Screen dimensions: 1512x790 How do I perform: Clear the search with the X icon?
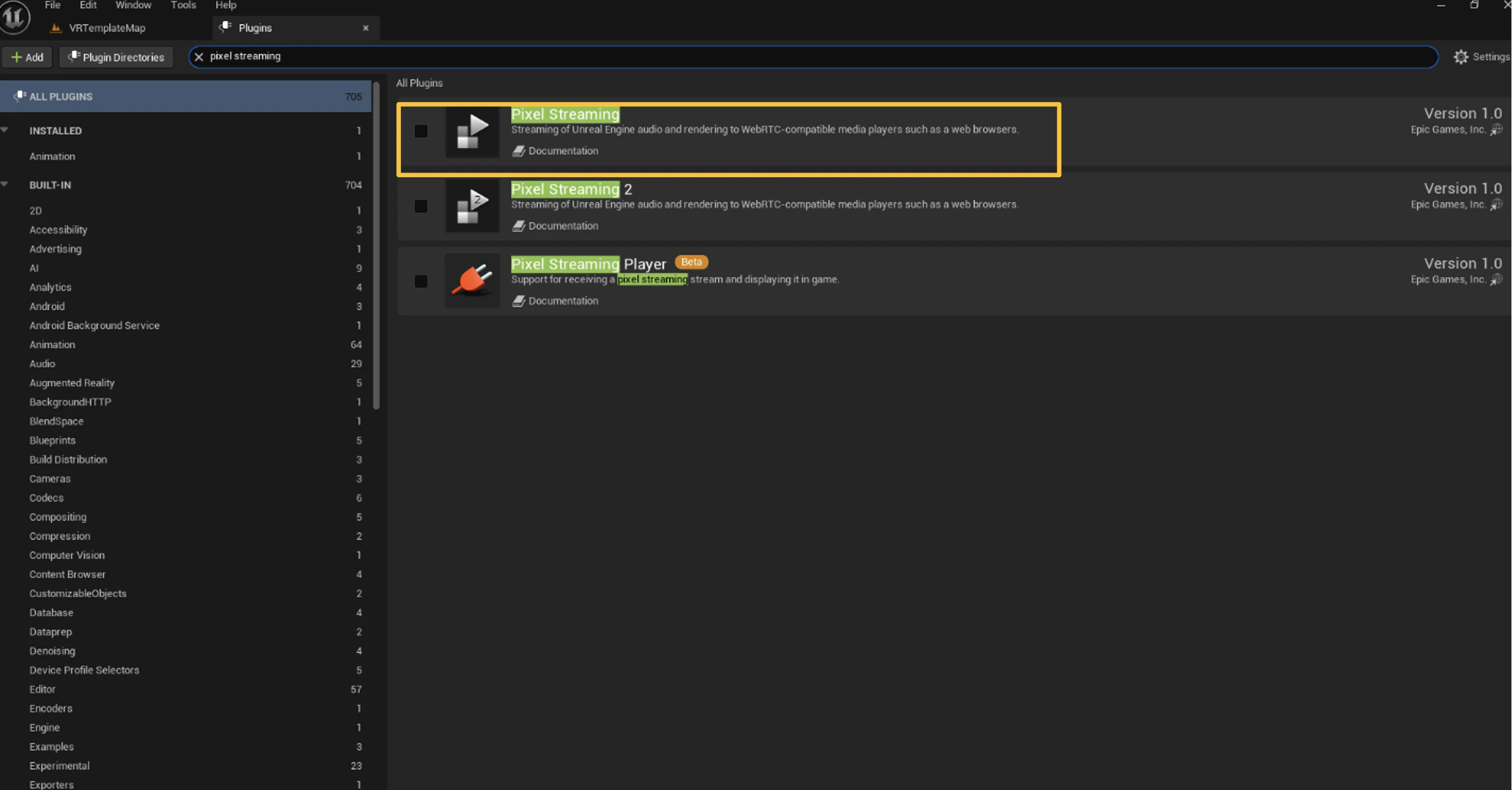point(198,57)
